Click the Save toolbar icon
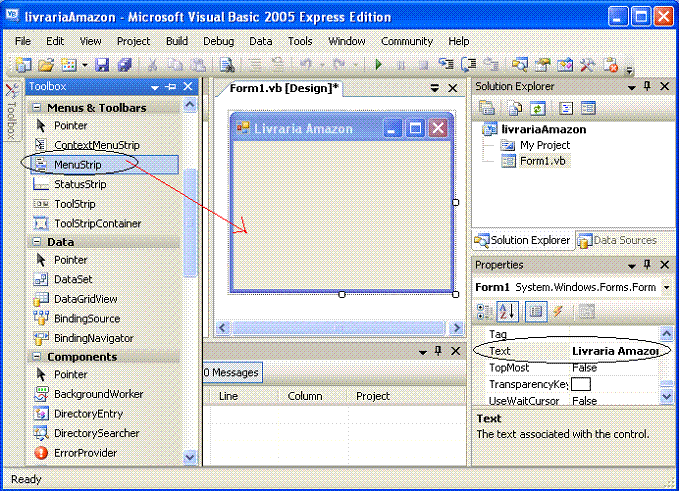 [102, 65]
